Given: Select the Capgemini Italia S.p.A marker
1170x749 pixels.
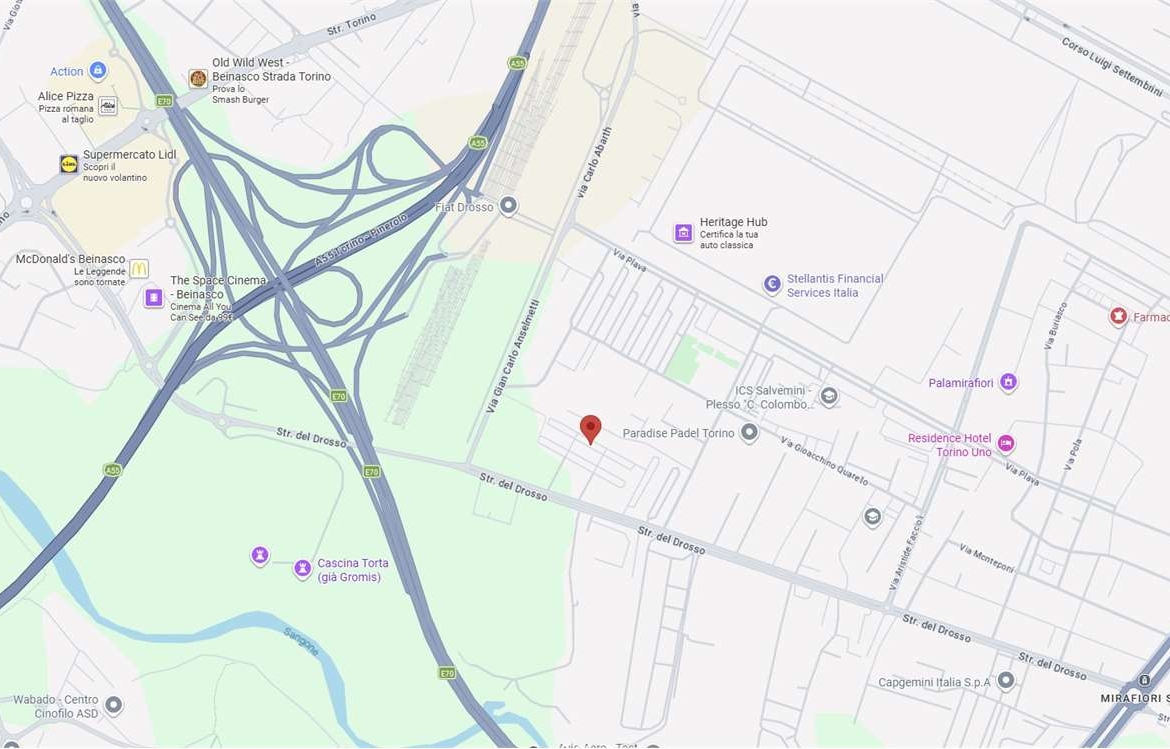Looking at the screenshot, I should (x=1006, y=680).
